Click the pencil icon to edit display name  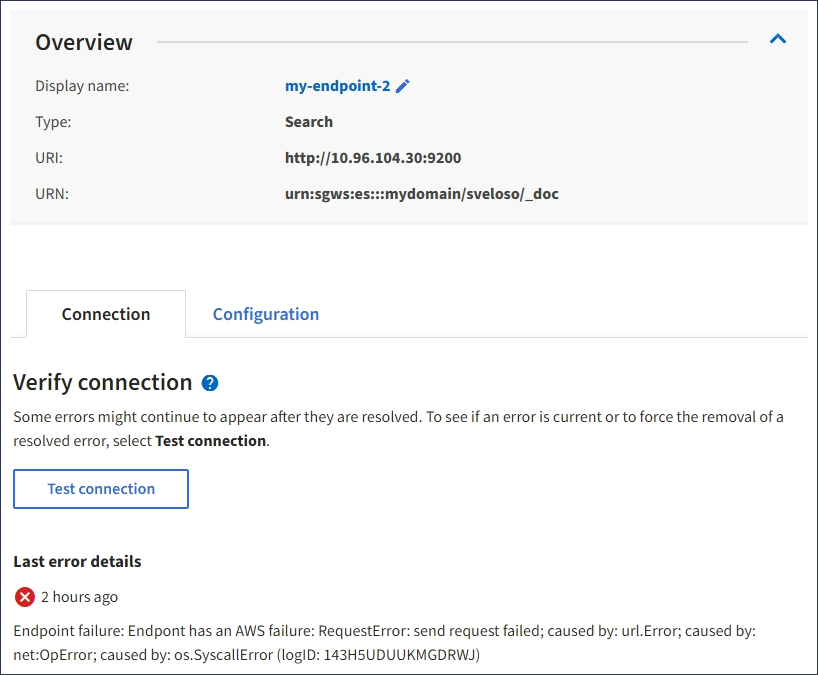[403, 86]
